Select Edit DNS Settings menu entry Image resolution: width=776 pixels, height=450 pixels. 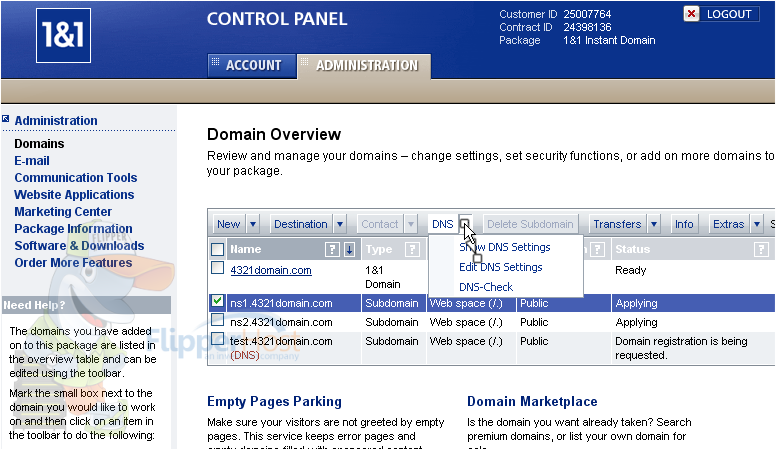point(500,267)
